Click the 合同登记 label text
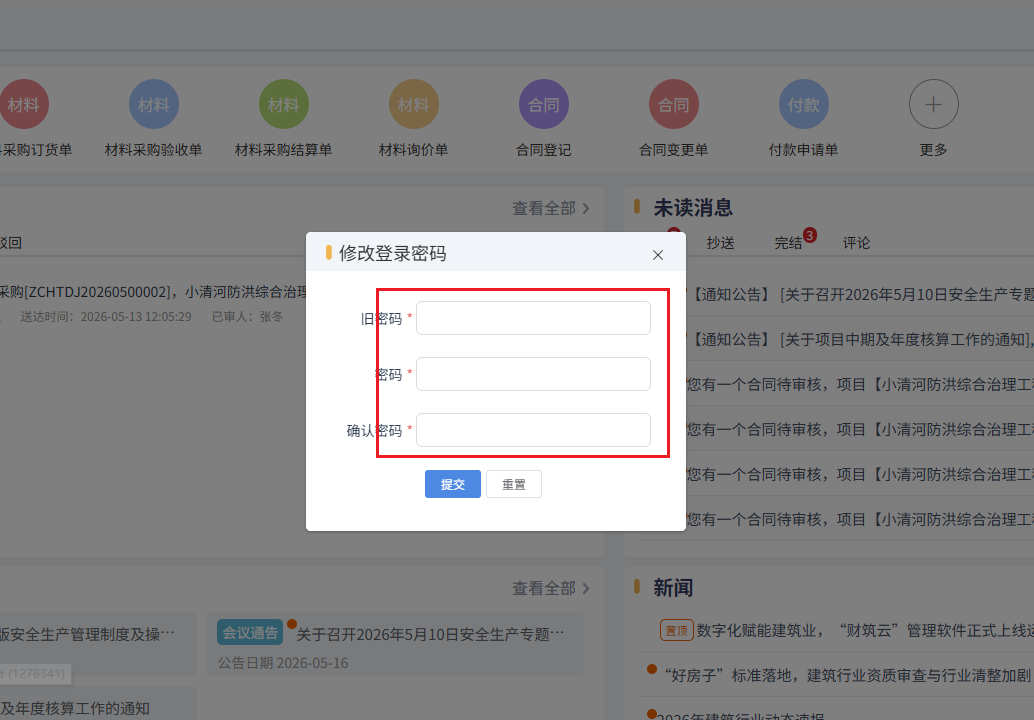This screenshot has width=1034, height=720. coord(543,150)
